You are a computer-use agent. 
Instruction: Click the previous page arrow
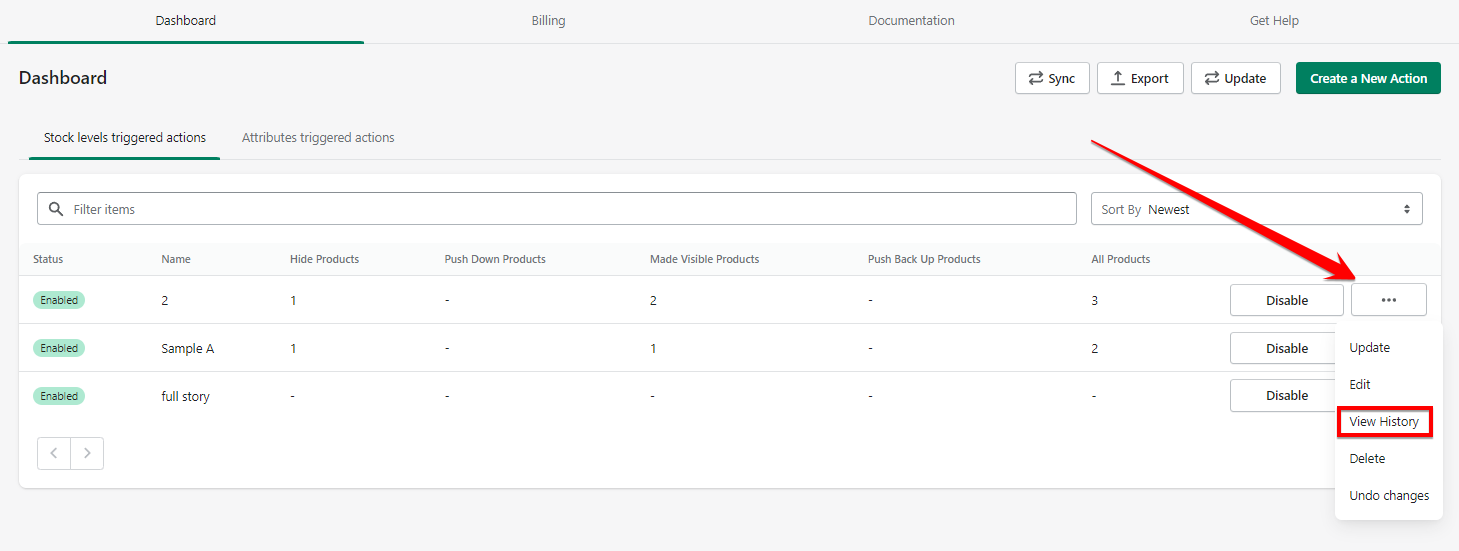click(x=54, y=453)
